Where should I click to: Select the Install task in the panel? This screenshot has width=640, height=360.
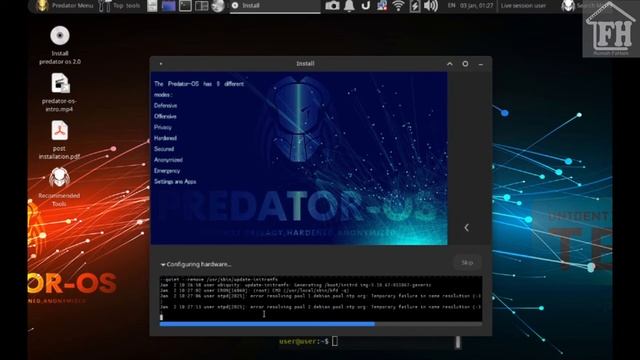point(275,6)
